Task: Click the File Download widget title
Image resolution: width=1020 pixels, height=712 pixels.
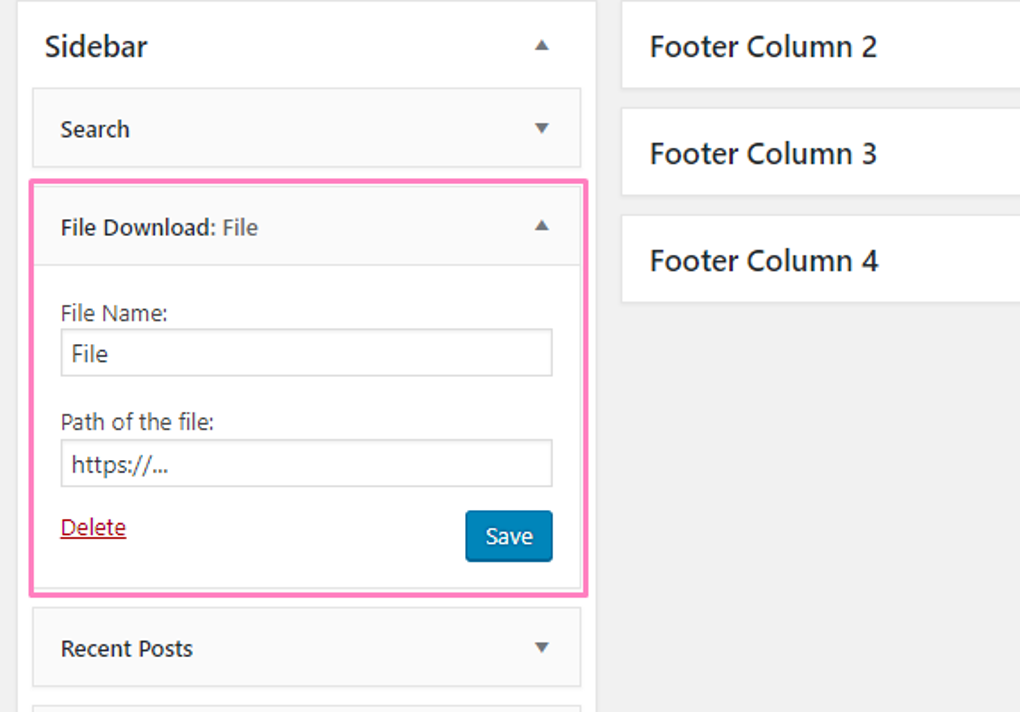Action: (138, 228)
